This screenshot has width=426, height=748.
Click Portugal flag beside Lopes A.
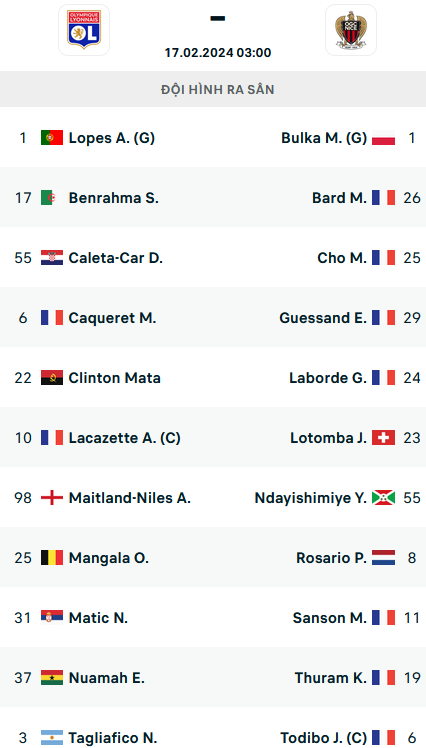52,138
